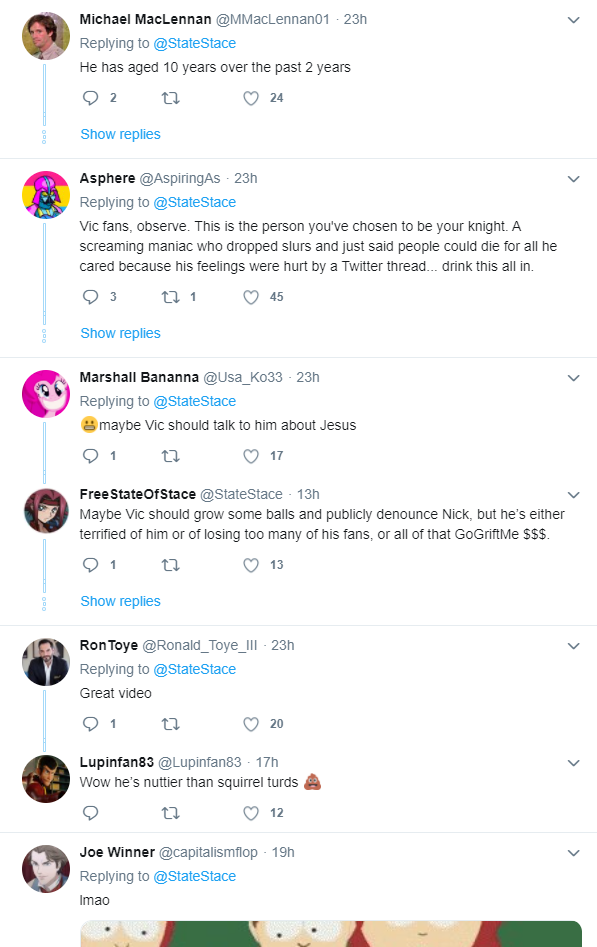Open Joe Winner's attached image
Viewport: 597px width, 947px height.
click(331, 934)
